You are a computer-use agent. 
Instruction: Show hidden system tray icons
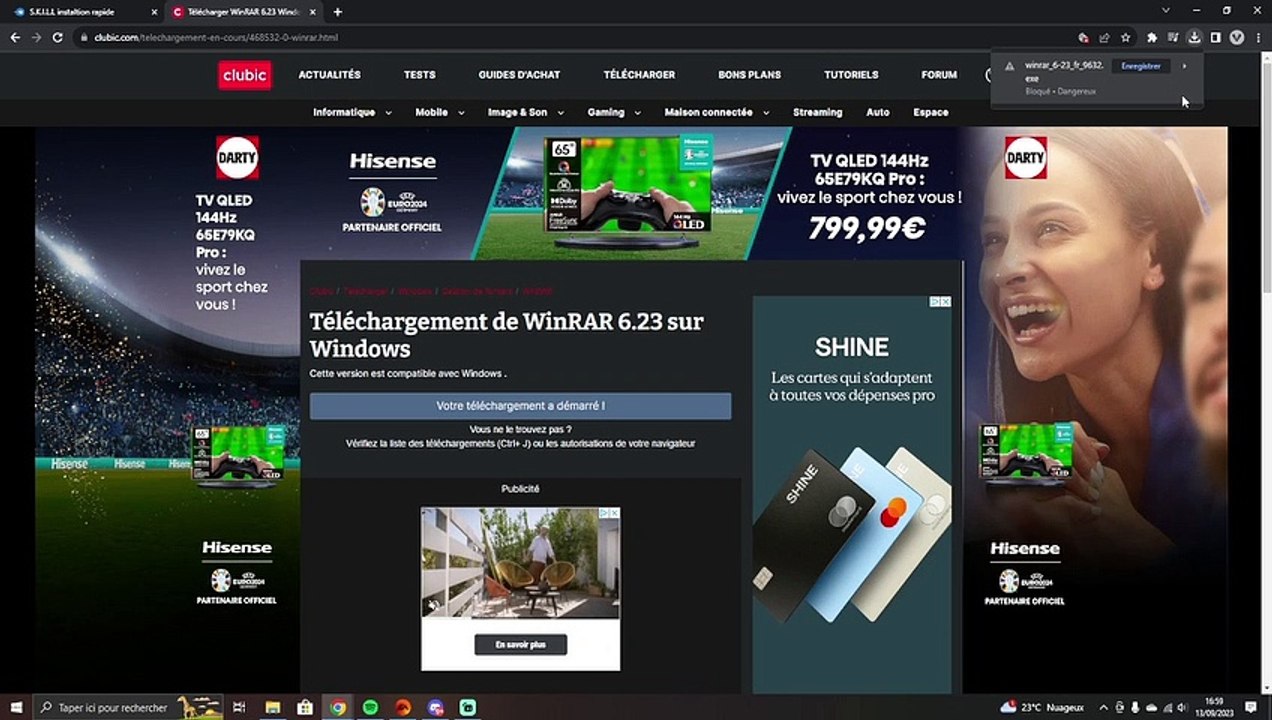(x=1104, y=707)
